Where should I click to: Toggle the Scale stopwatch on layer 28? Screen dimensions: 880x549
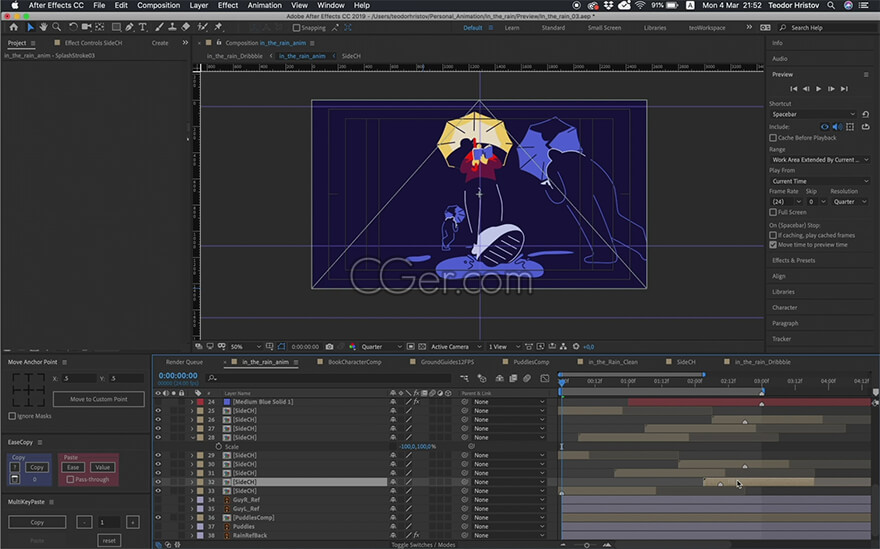[218, 446]
